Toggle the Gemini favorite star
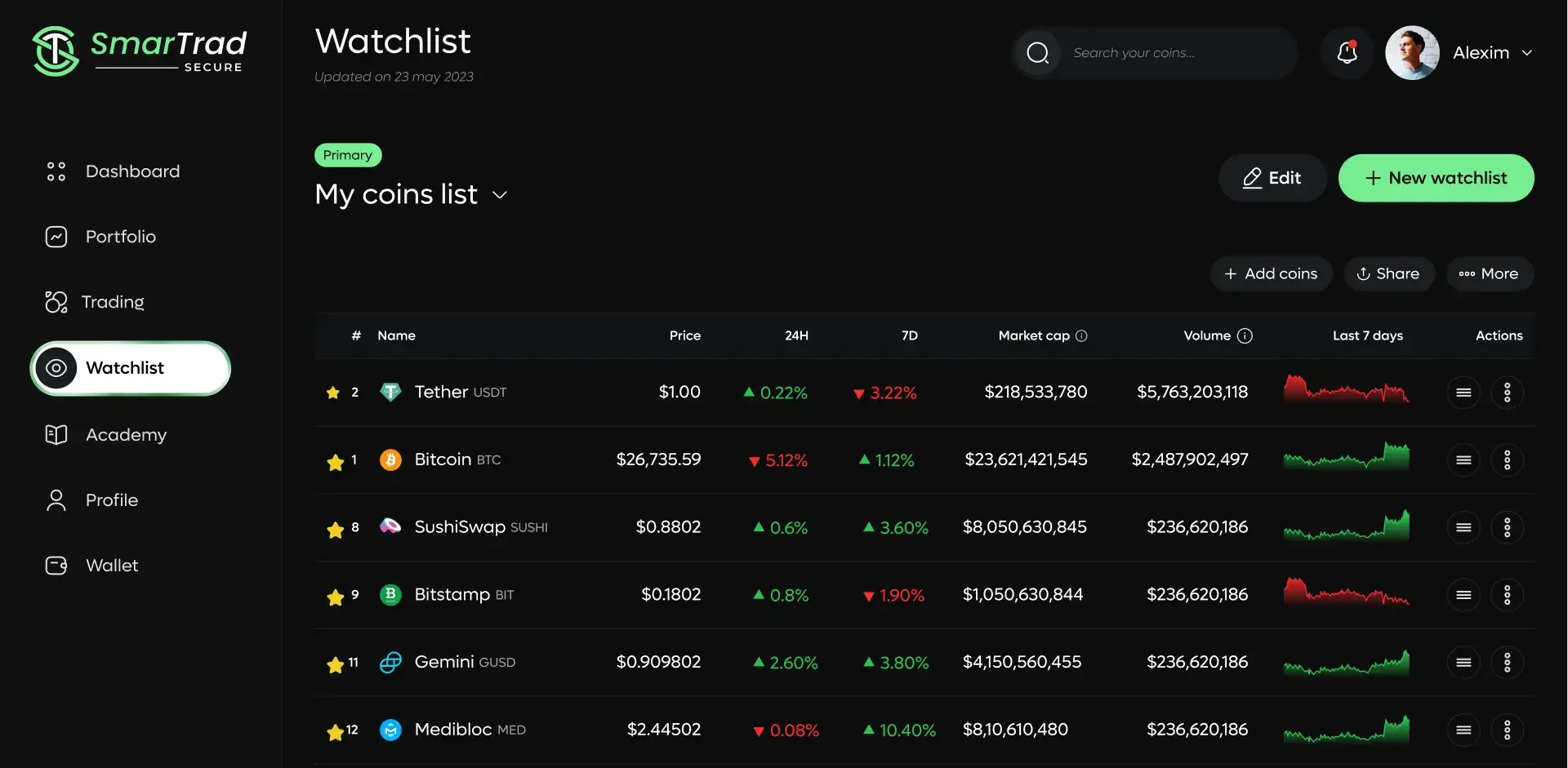Screen dimensions: 1568x768 pyautogui.click(x=335, y=665)
